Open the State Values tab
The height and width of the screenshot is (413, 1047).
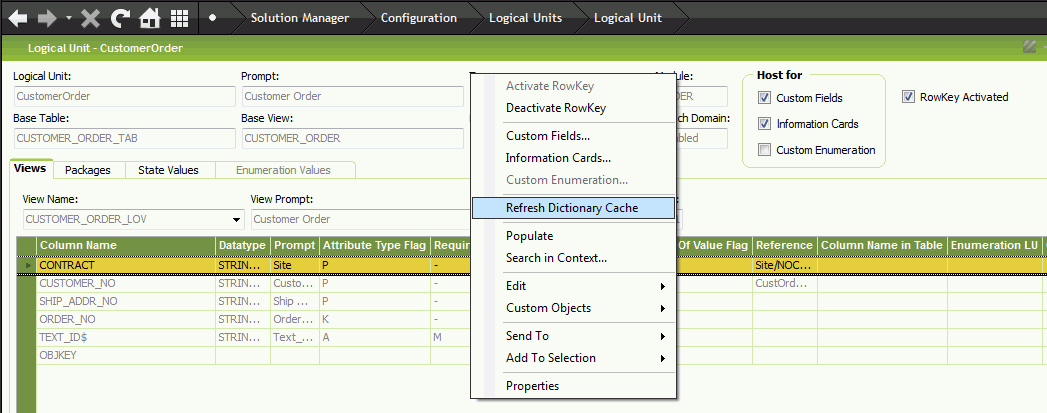(168, 170)
